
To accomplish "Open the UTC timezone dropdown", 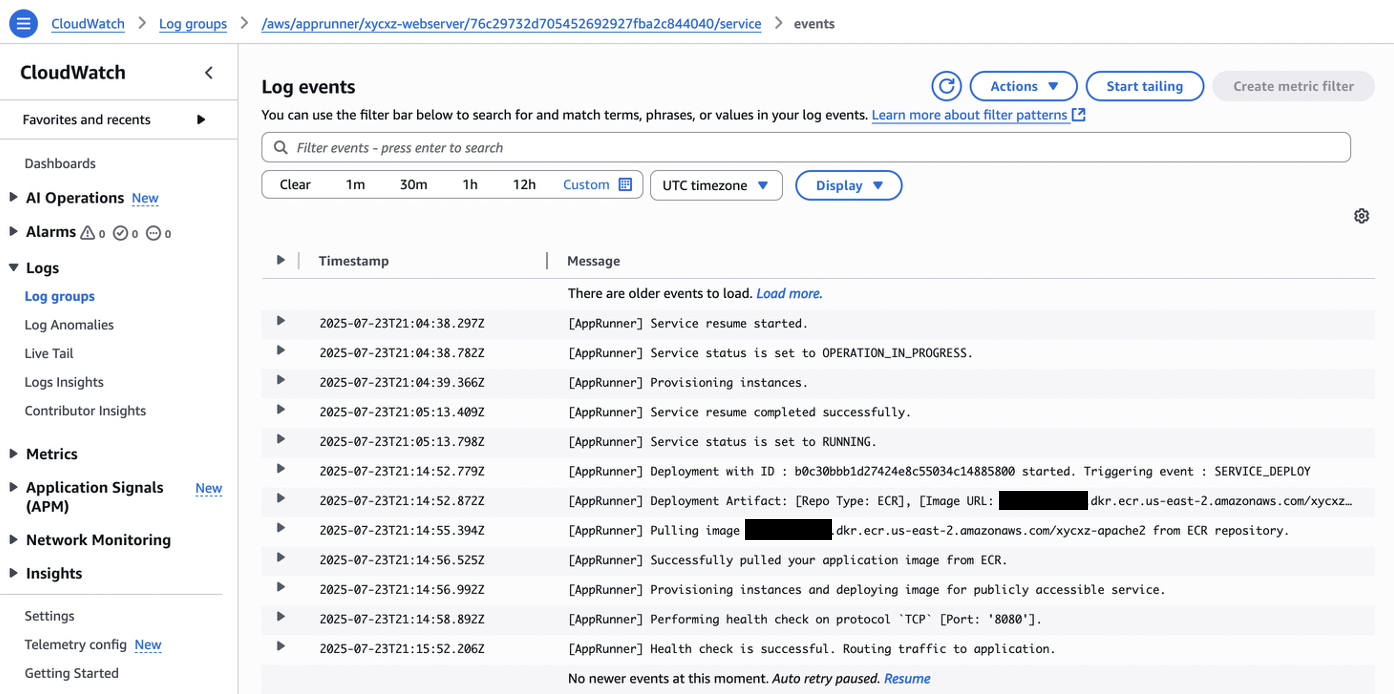I will pyautogui.click(x=716, y=185).
